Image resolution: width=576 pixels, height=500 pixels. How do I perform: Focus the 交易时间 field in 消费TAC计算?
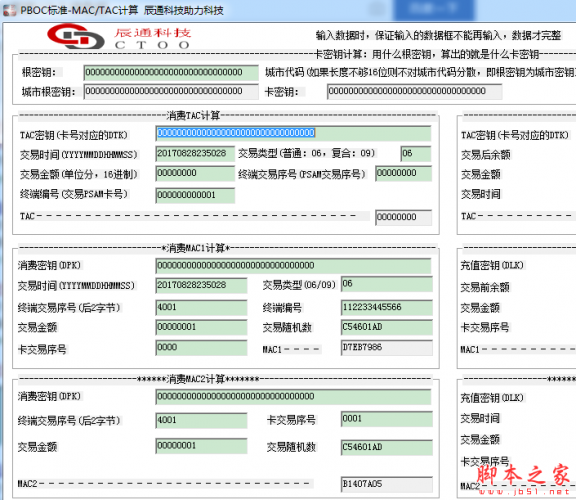(195, 154)
